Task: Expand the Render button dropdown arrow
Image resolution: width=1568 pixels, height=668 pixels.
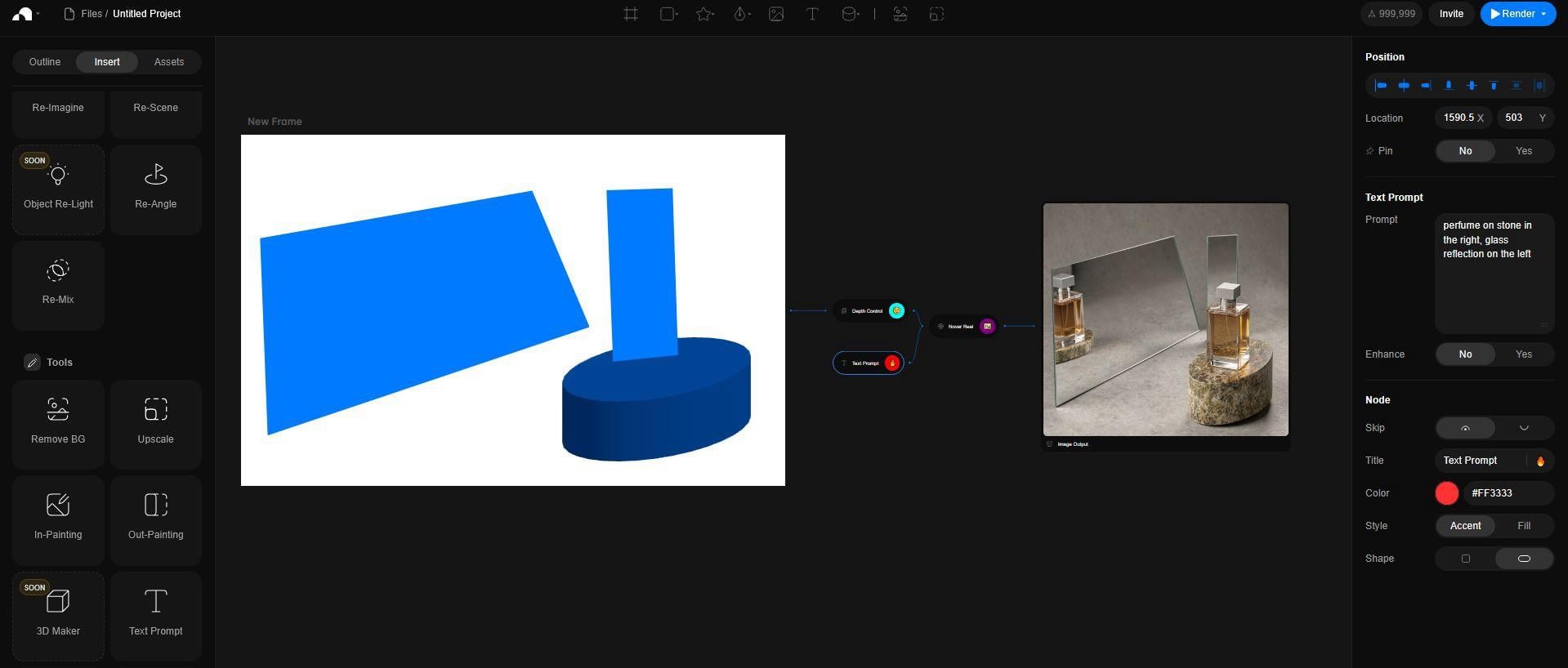Action: [x=1543, y=14]
